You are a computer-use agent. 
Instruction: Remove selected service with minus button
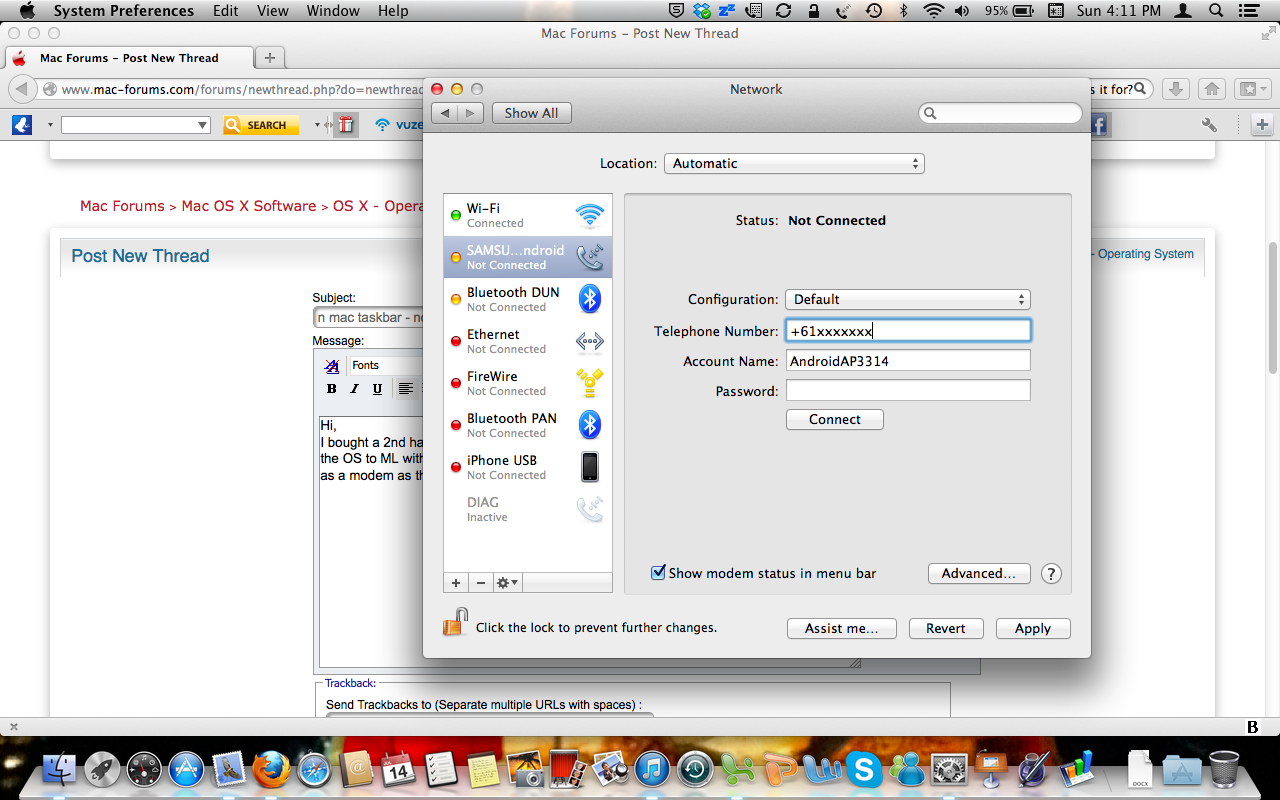point(480,583)
